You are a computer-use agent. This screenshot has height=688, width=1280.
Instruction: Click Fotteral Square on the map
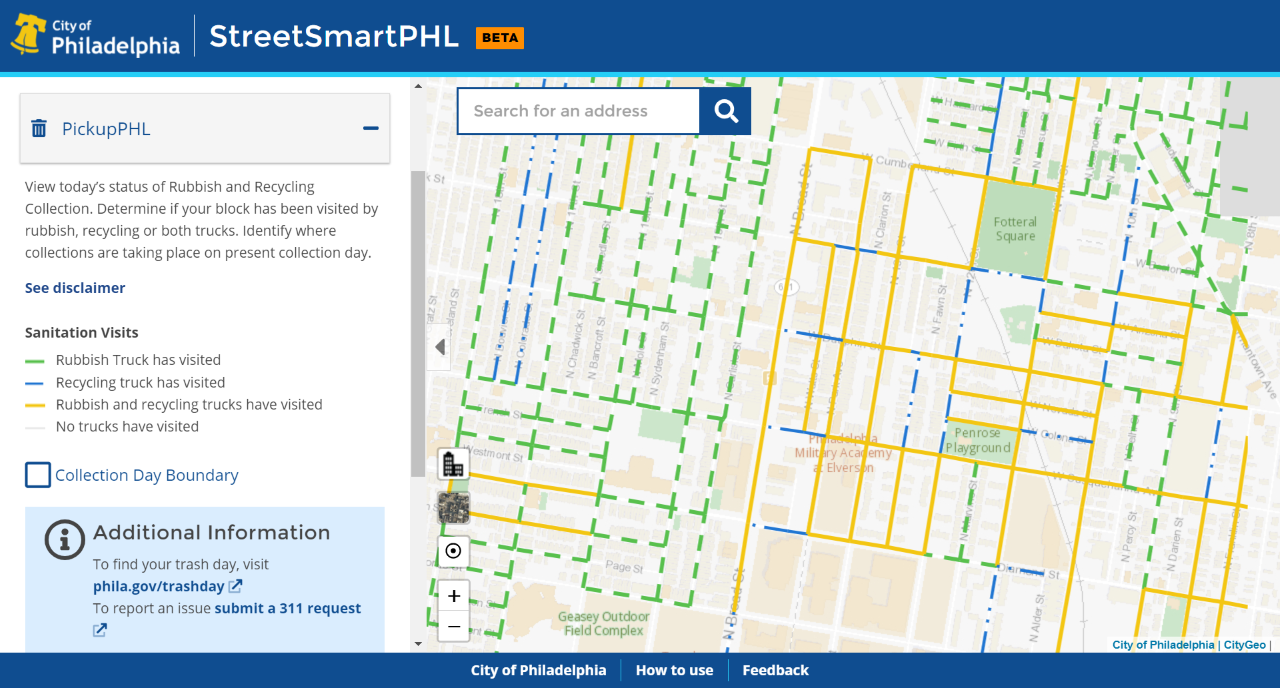1015,229
